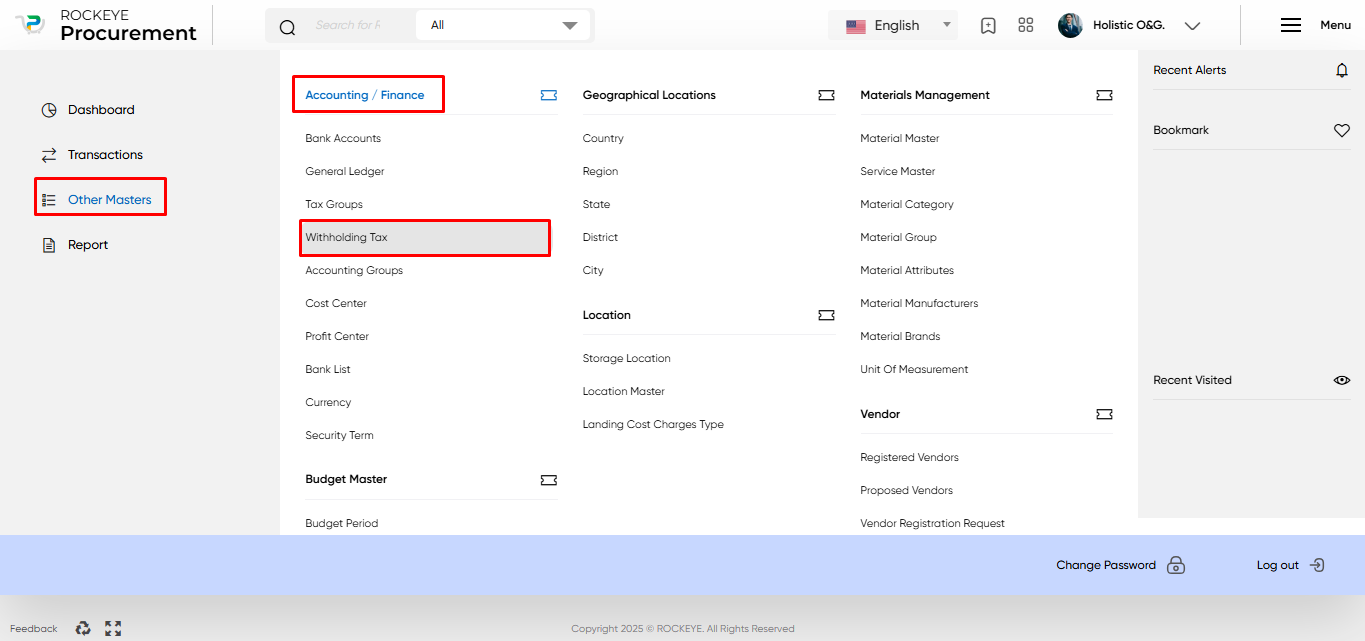This screenshot has width=1365, height=641.
Task: Click the refresh icon beside Feedback
Action: [x=83, y=629]
